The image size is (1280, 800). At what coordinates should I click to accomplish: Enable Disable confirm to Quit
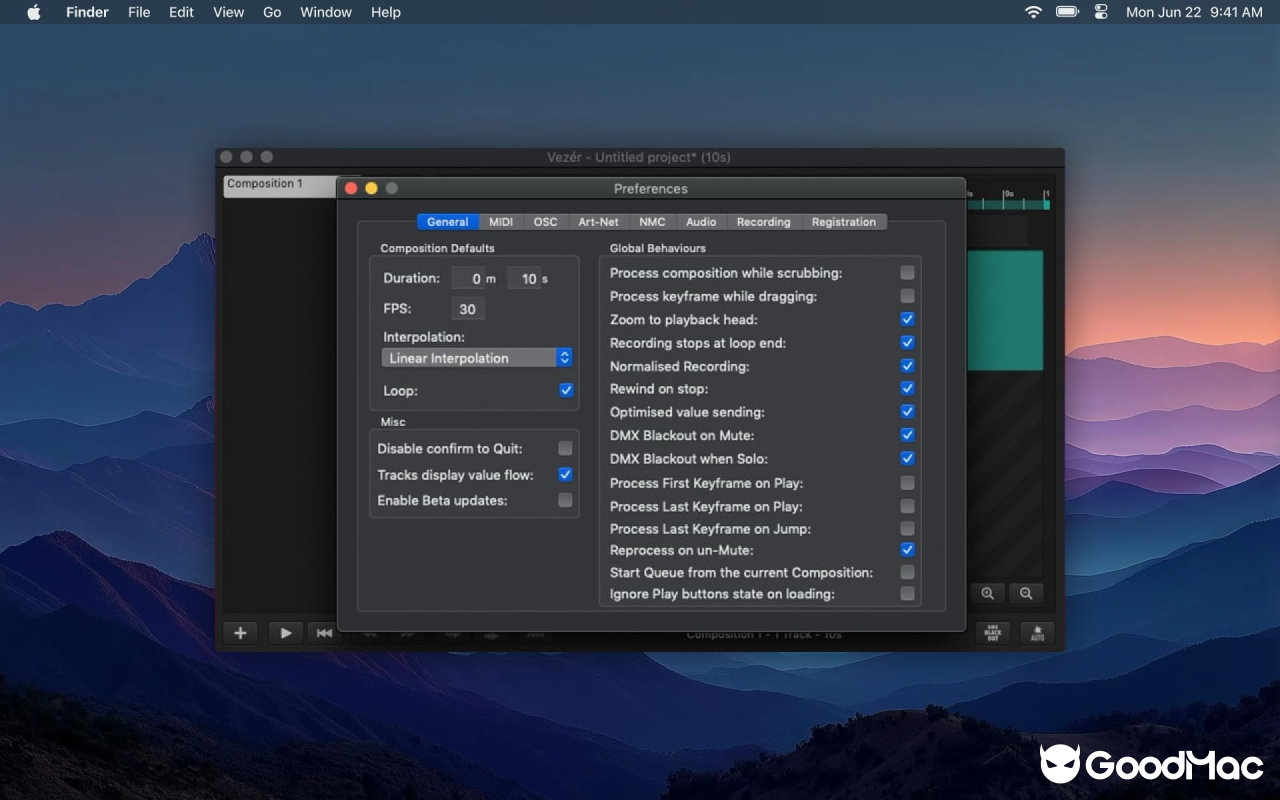pos(565,448)
